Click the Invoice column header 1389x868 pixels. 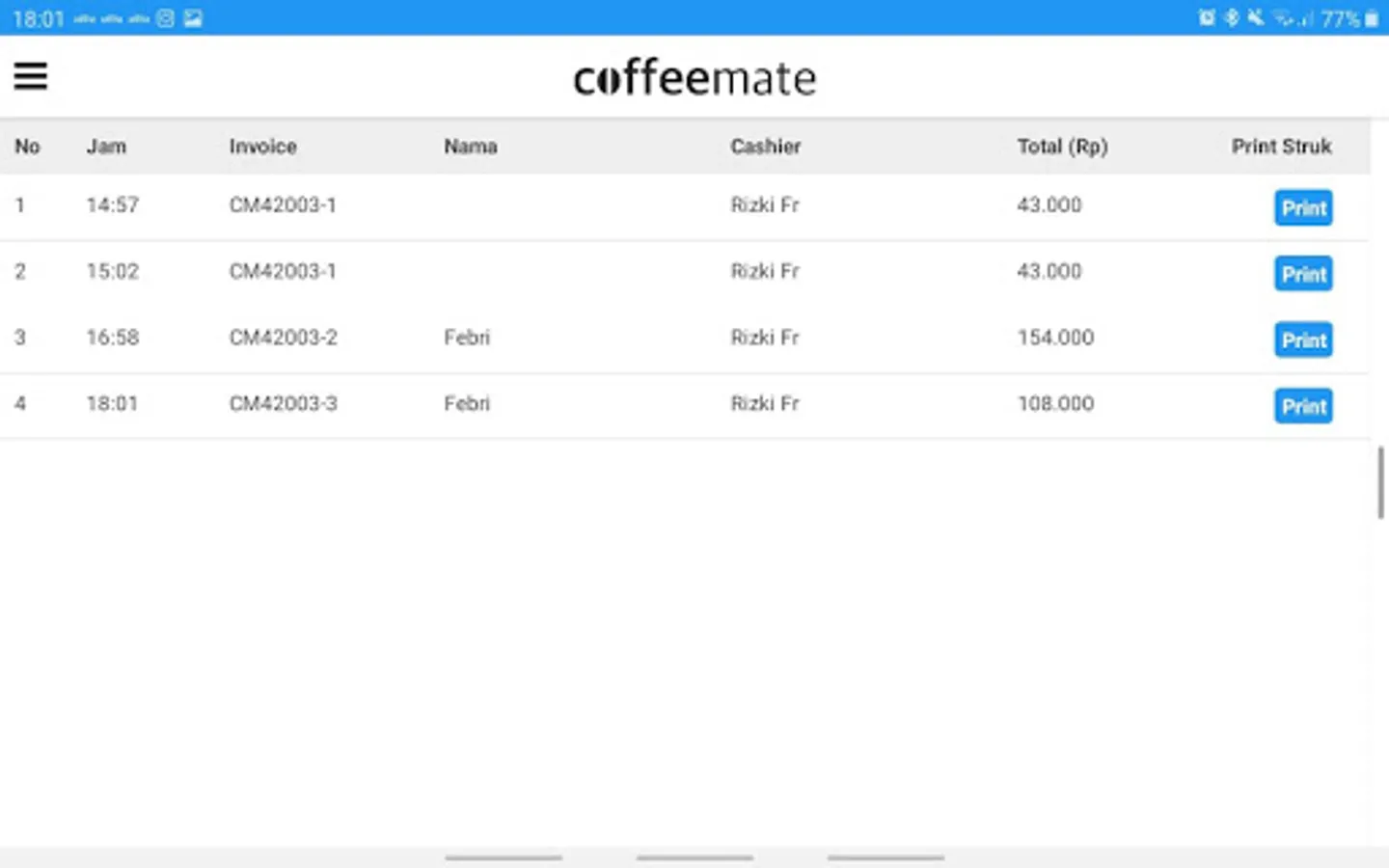tap(262, 147)
